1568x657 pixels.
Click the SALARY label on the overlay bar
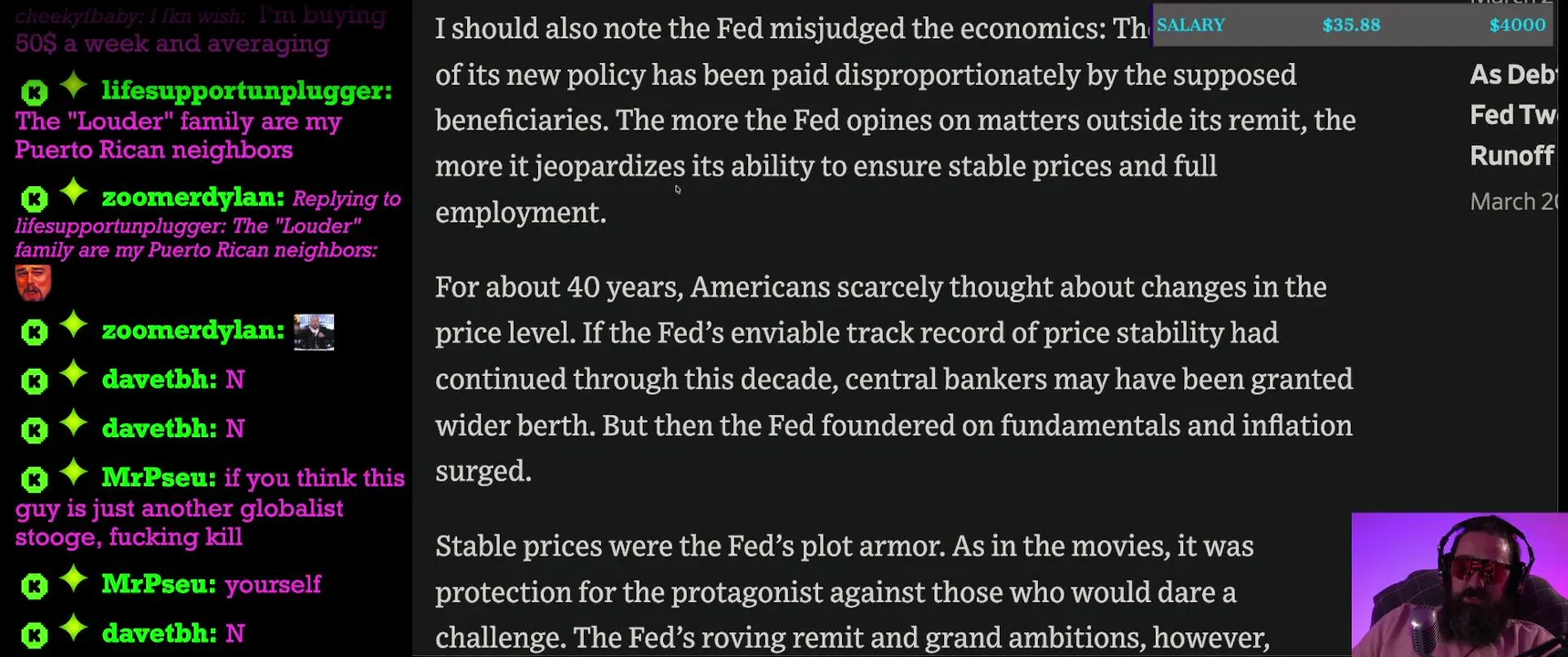click(x=1190, y=26)
